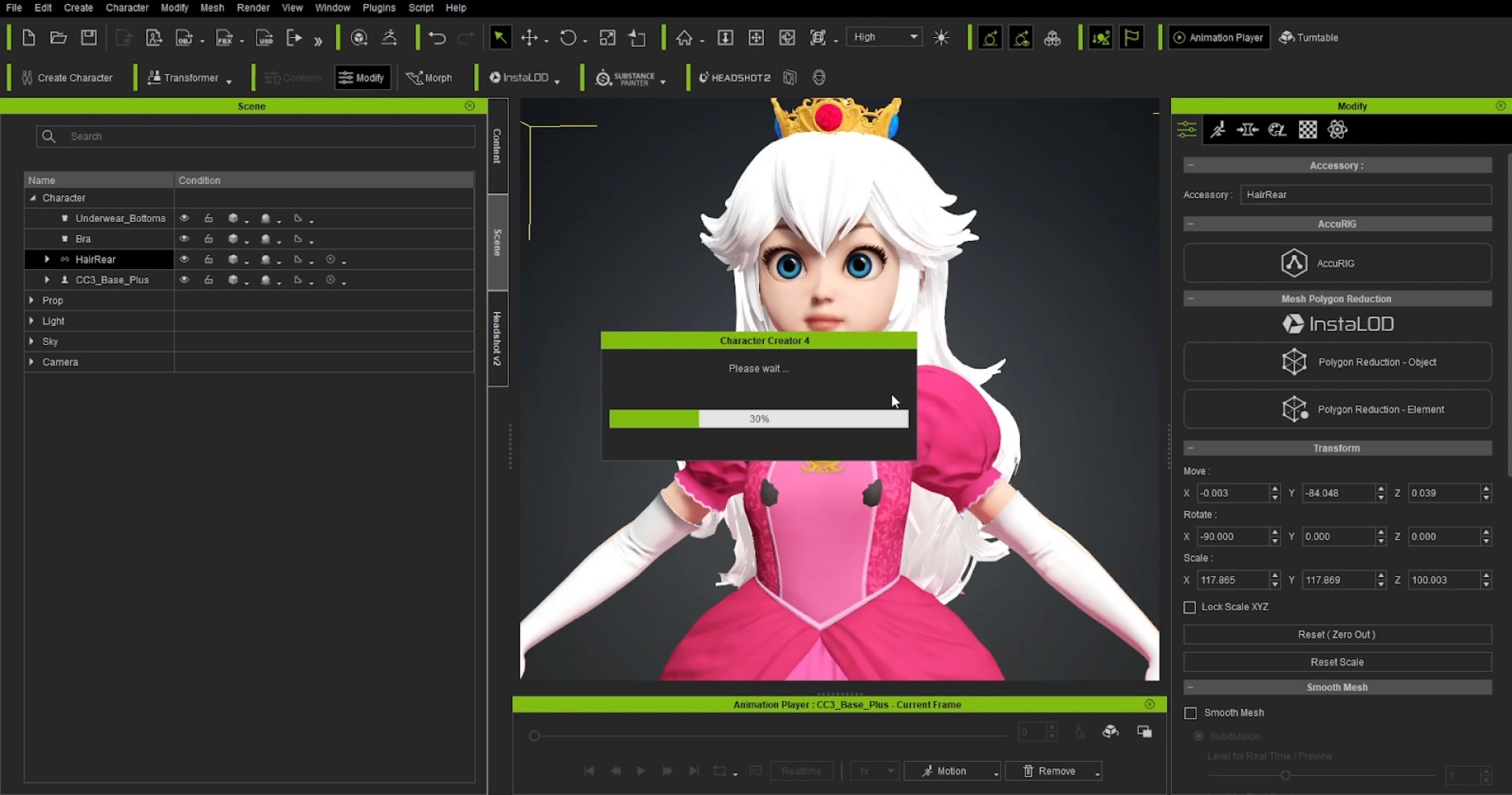Open the Texture checker tab in Modify
Image resolution: width=1512 pixels, height=795 pixels.
1308,130
